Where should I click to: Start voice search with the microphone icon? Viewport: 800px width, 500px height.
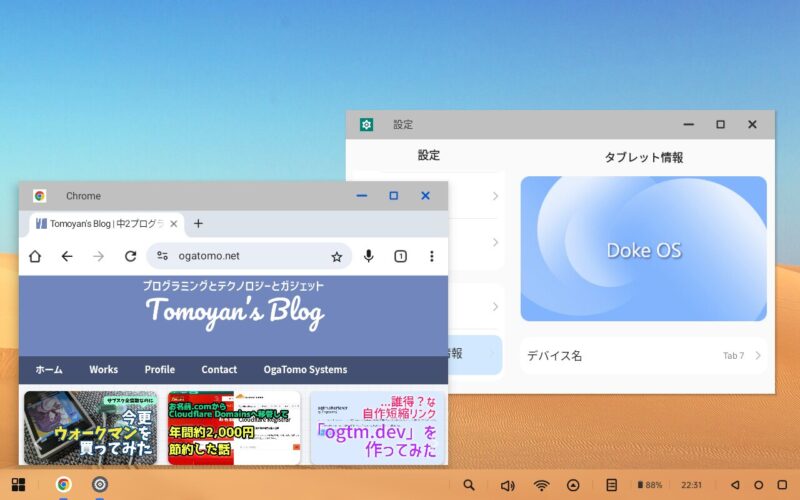(369, 256)
